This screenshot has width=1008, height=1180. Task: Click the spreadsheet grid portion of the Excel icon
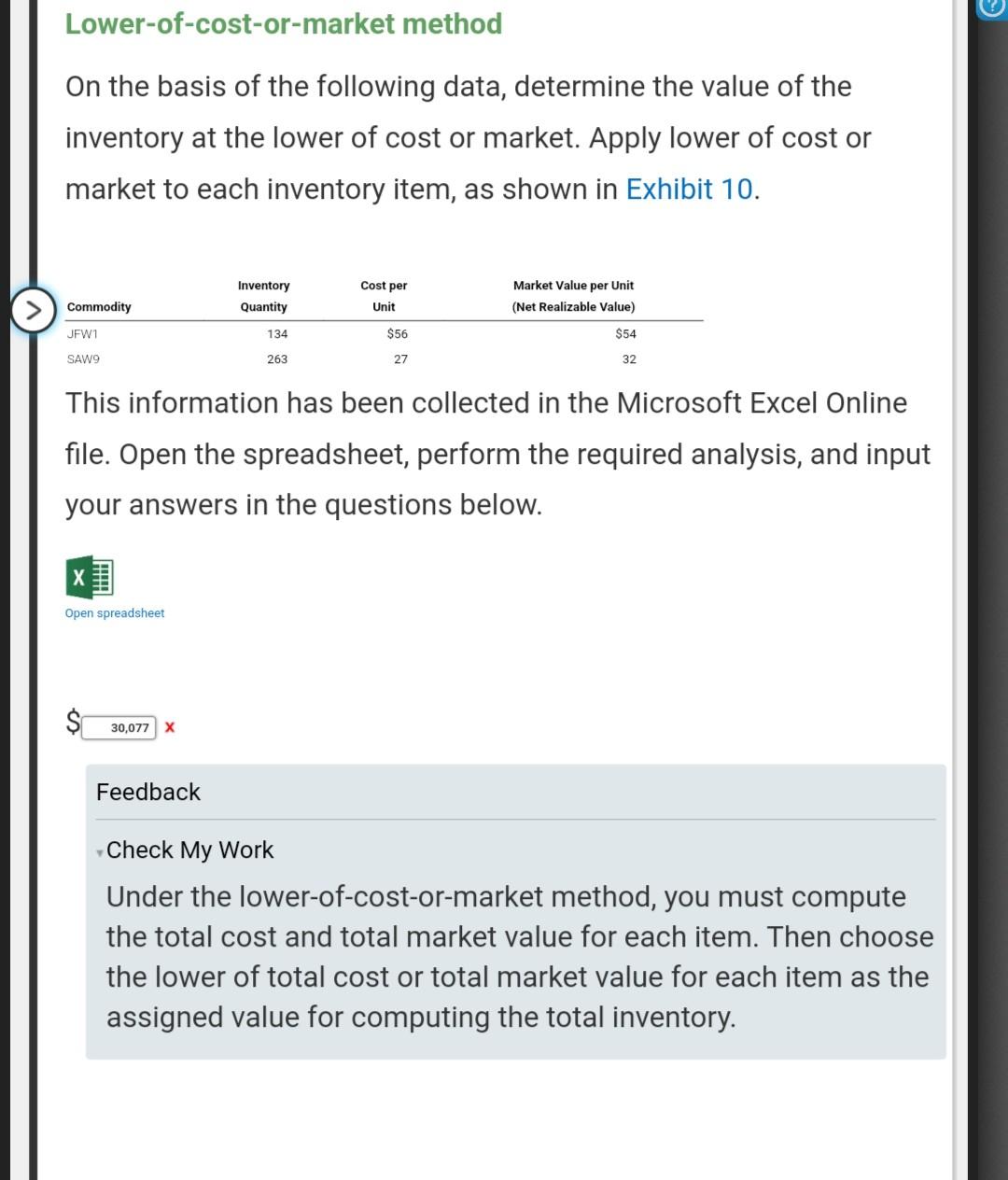coord(102,577)
